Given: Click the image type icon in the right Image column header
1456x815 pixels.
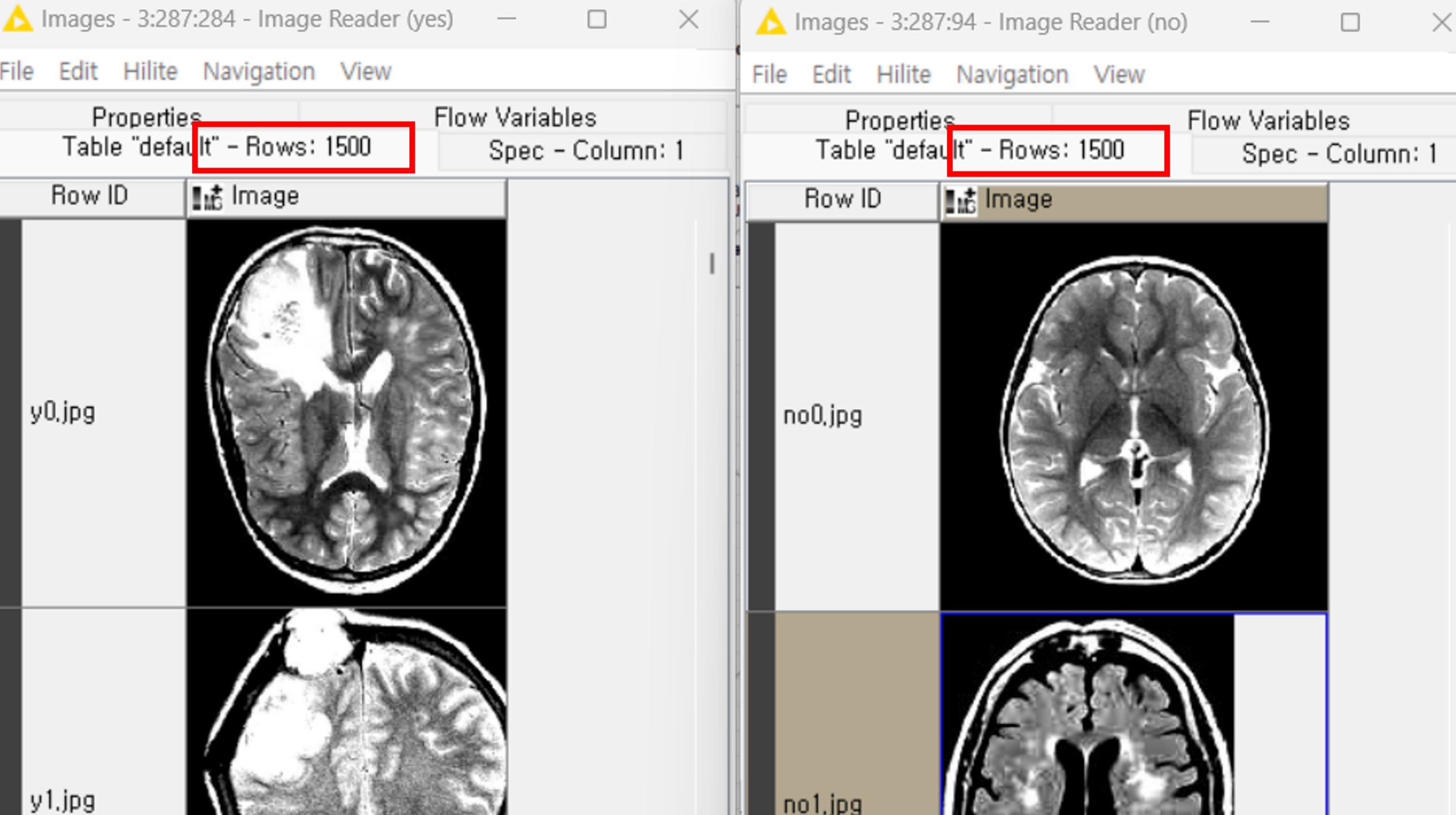Looking at the screenshot, I should 960,201.
